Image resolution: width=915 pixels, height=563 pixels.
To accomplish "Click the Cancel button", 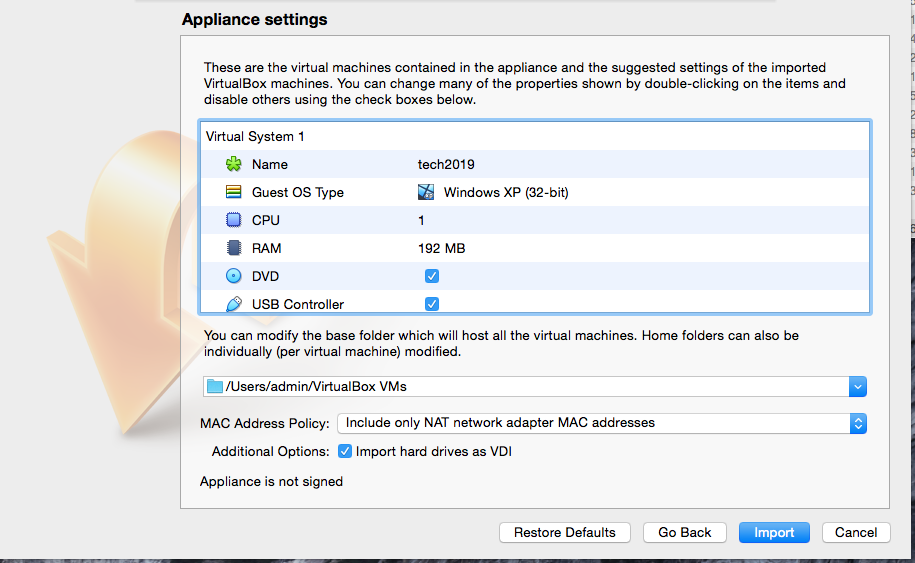I will 855,532.
